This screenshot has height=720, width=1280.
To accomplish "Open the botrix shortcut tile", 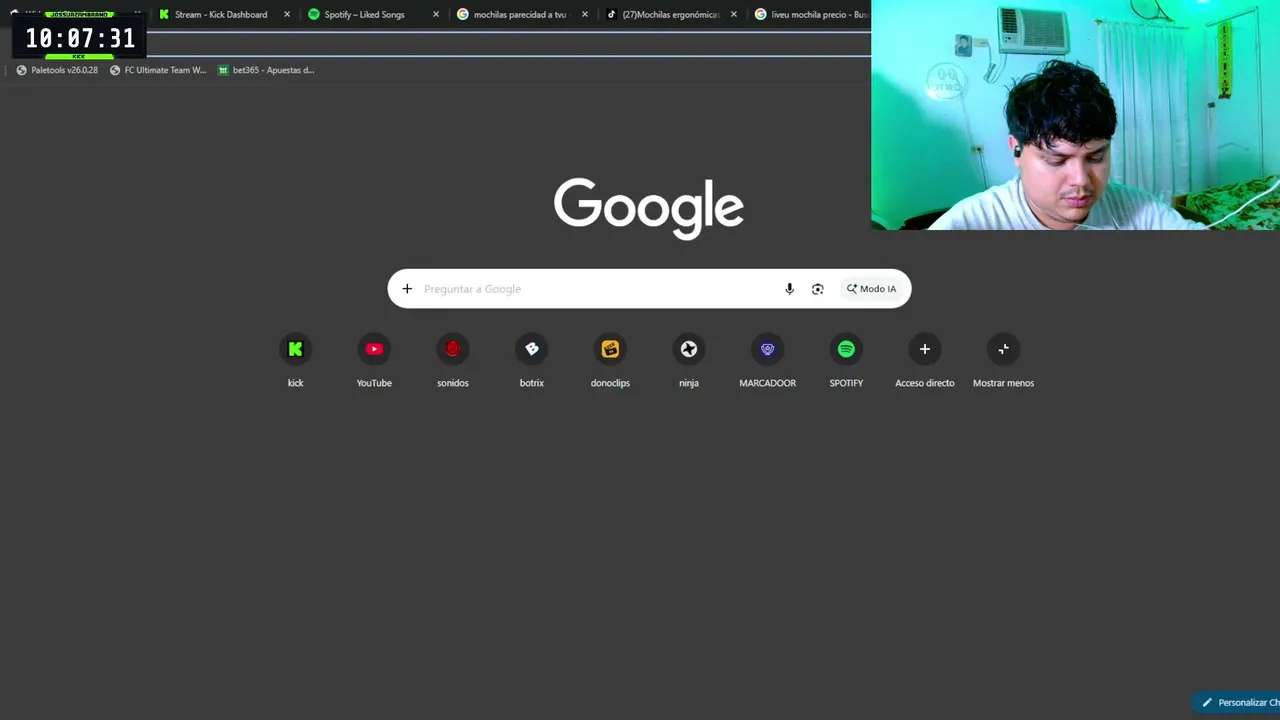I will coord(532,360).
